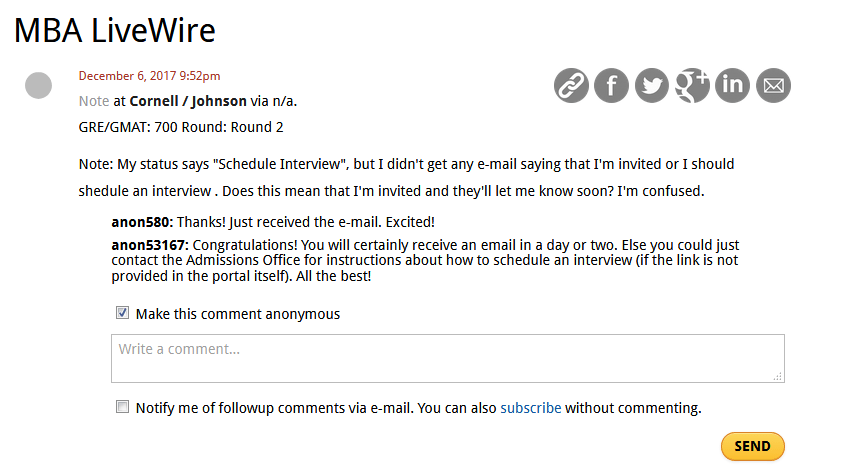Screen dimensions: 847x471
Task: Share this post on Google Plus
Action: pos(692,86)
